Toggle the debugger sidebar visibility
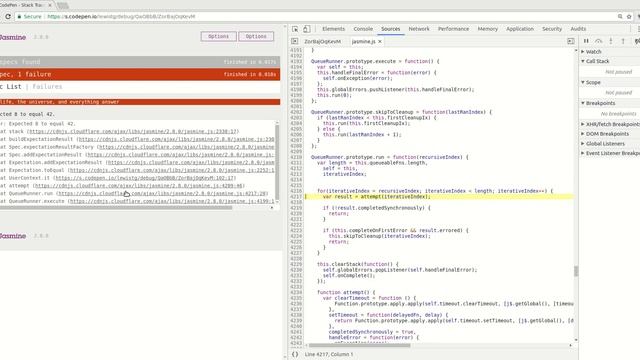This screenshot has height=360, width=640. [x=571, y=41]
